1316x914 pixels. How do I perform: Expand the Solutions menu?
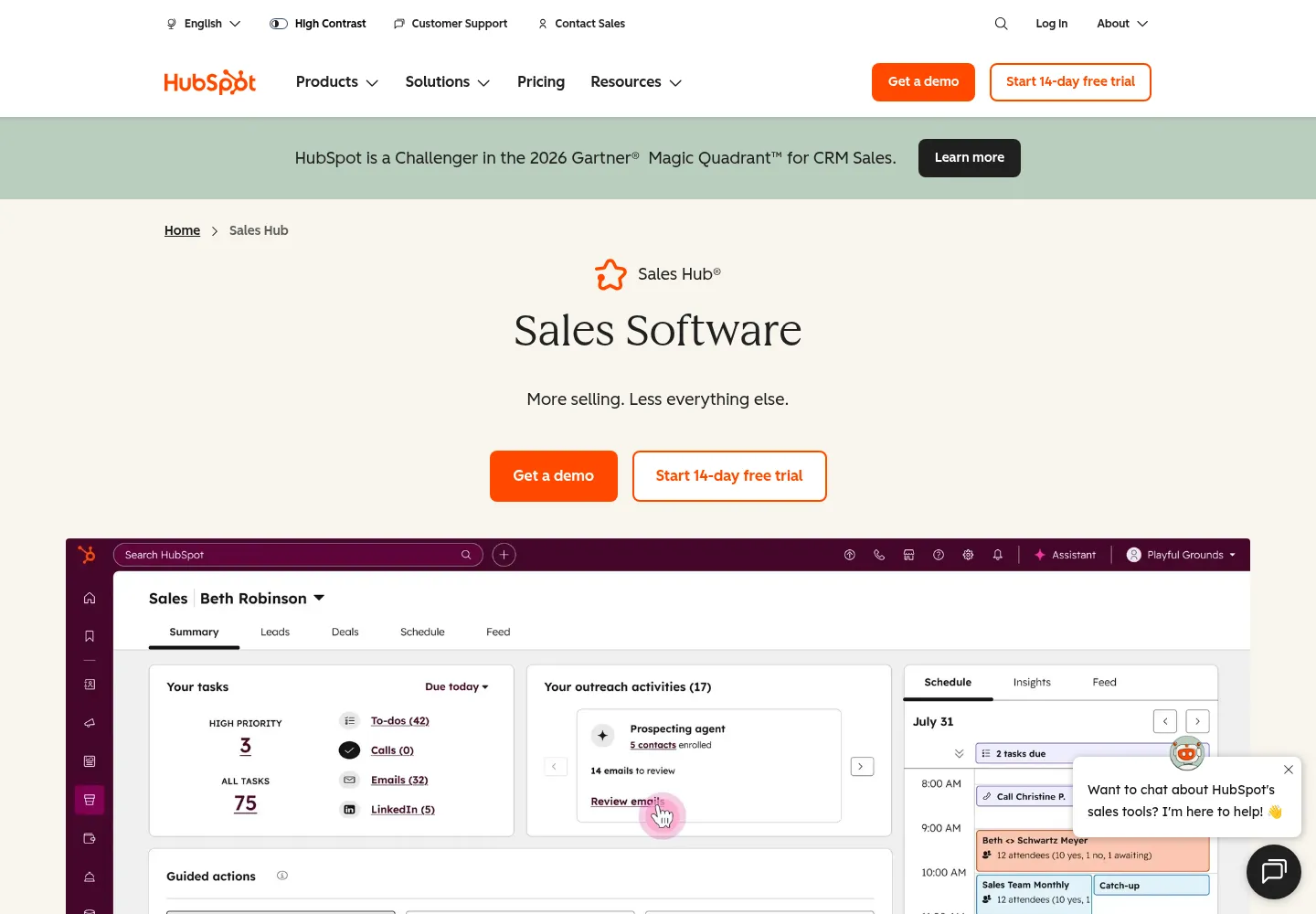tap(448, 82)
